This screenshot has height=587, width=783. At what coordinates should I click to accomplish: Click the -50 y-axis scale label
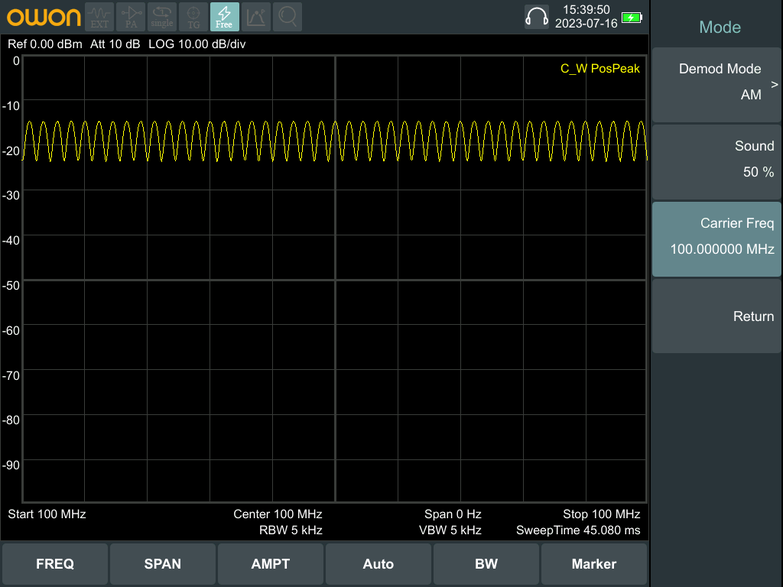coord(11,285)
